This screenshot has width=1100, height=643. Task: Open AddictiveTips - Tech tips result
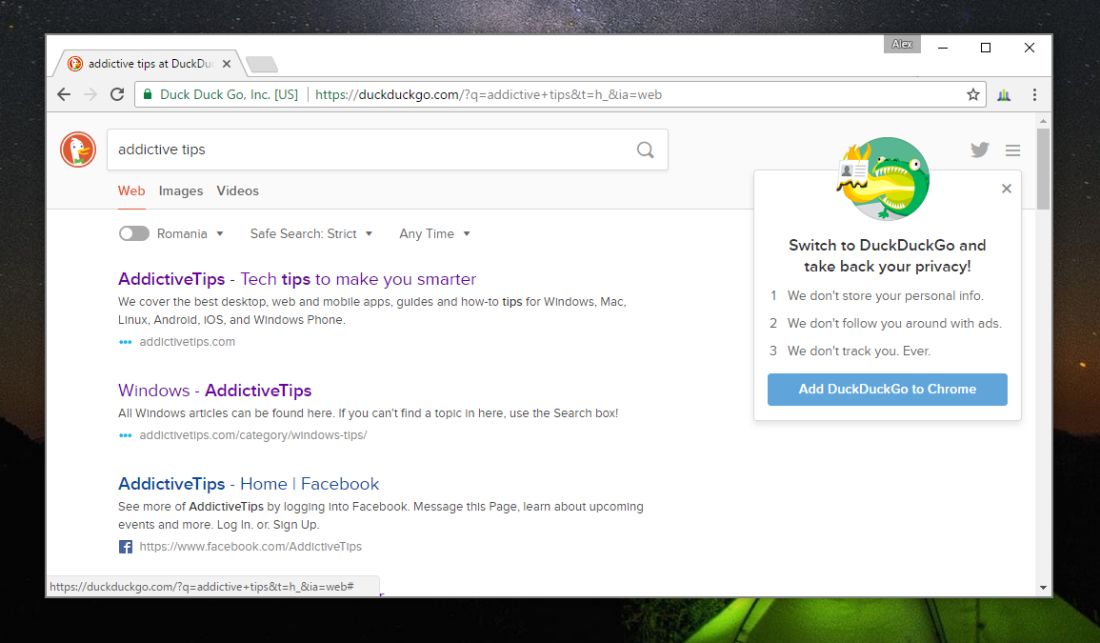click(297, 279)
